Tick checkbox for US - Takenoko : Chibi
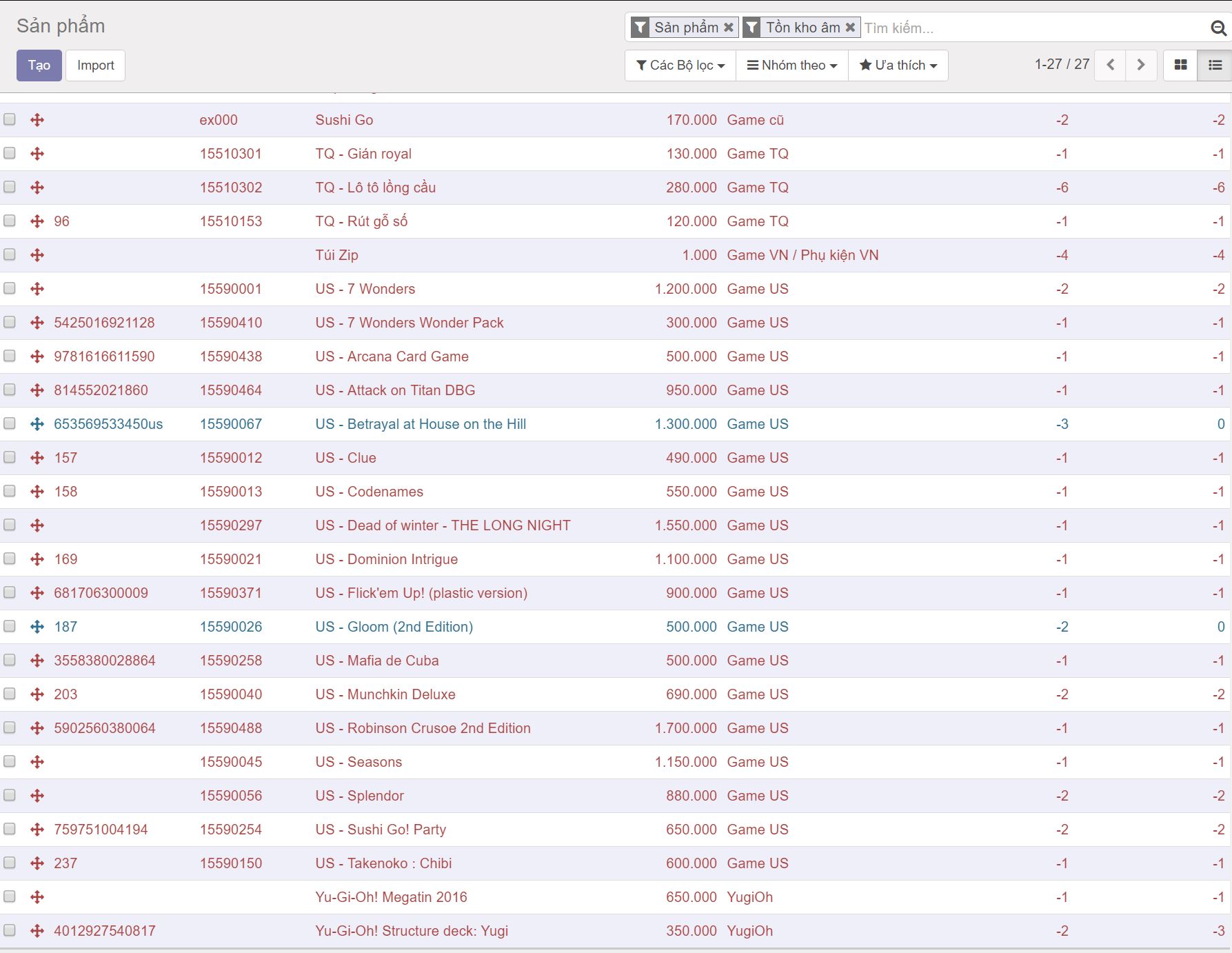The height and width of the screenshot is (953, 1232). coord(10,863)
